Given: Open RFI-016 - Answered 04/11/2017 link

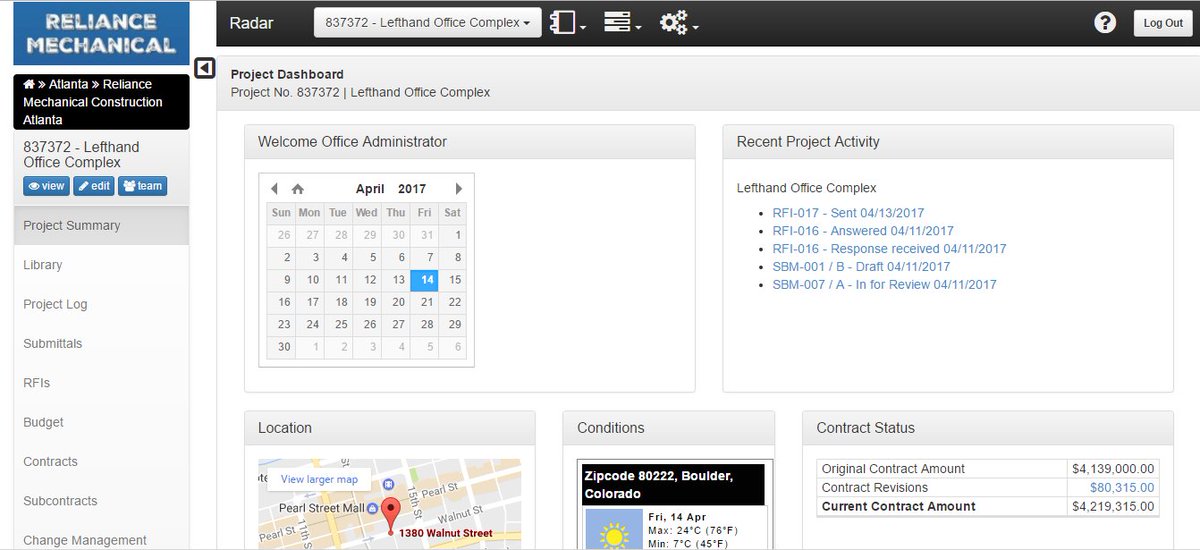Looking at the screenshot, I should pyautogui.click(x=863, y=231).
